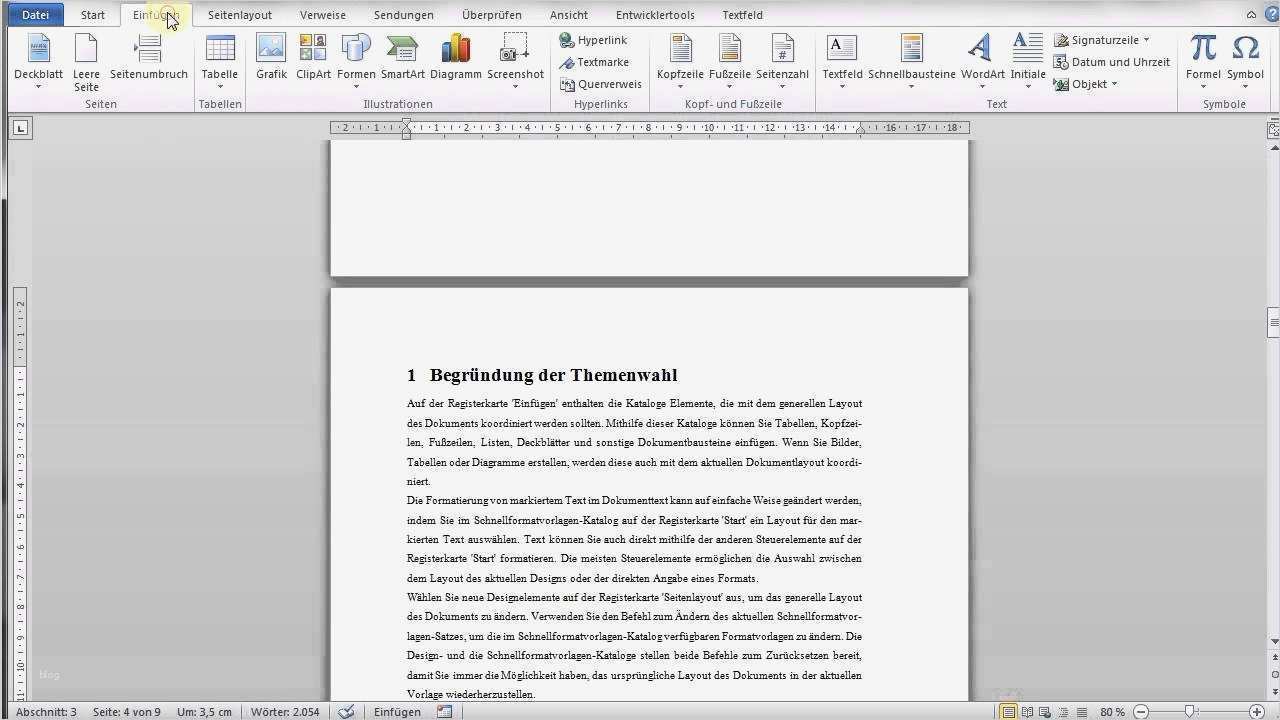The height and width of the screenshot is (720, 1280).
Task: Insert a Textmarke bookmark
Action: coord(595,61)
